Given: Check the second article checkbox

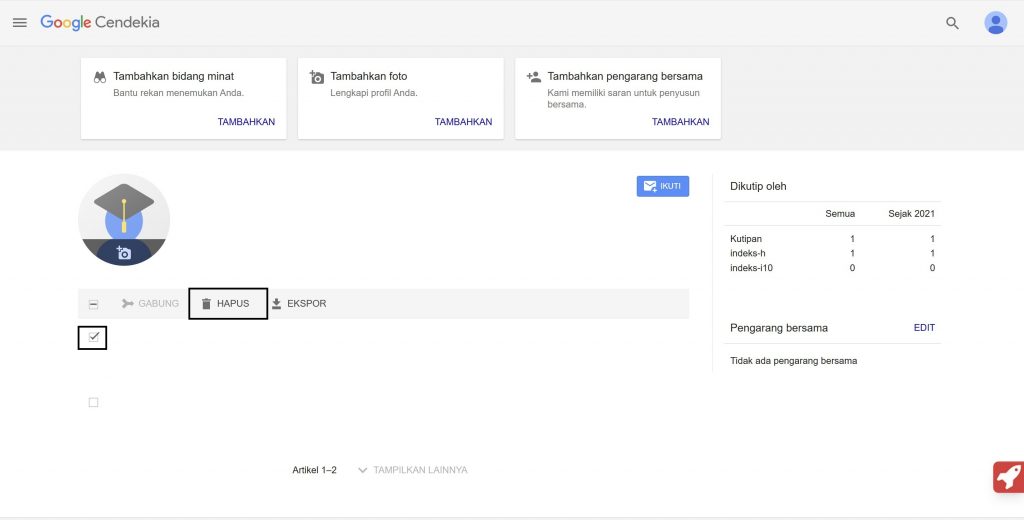Looking at the screenshot, I should click(x=93, y=402).
